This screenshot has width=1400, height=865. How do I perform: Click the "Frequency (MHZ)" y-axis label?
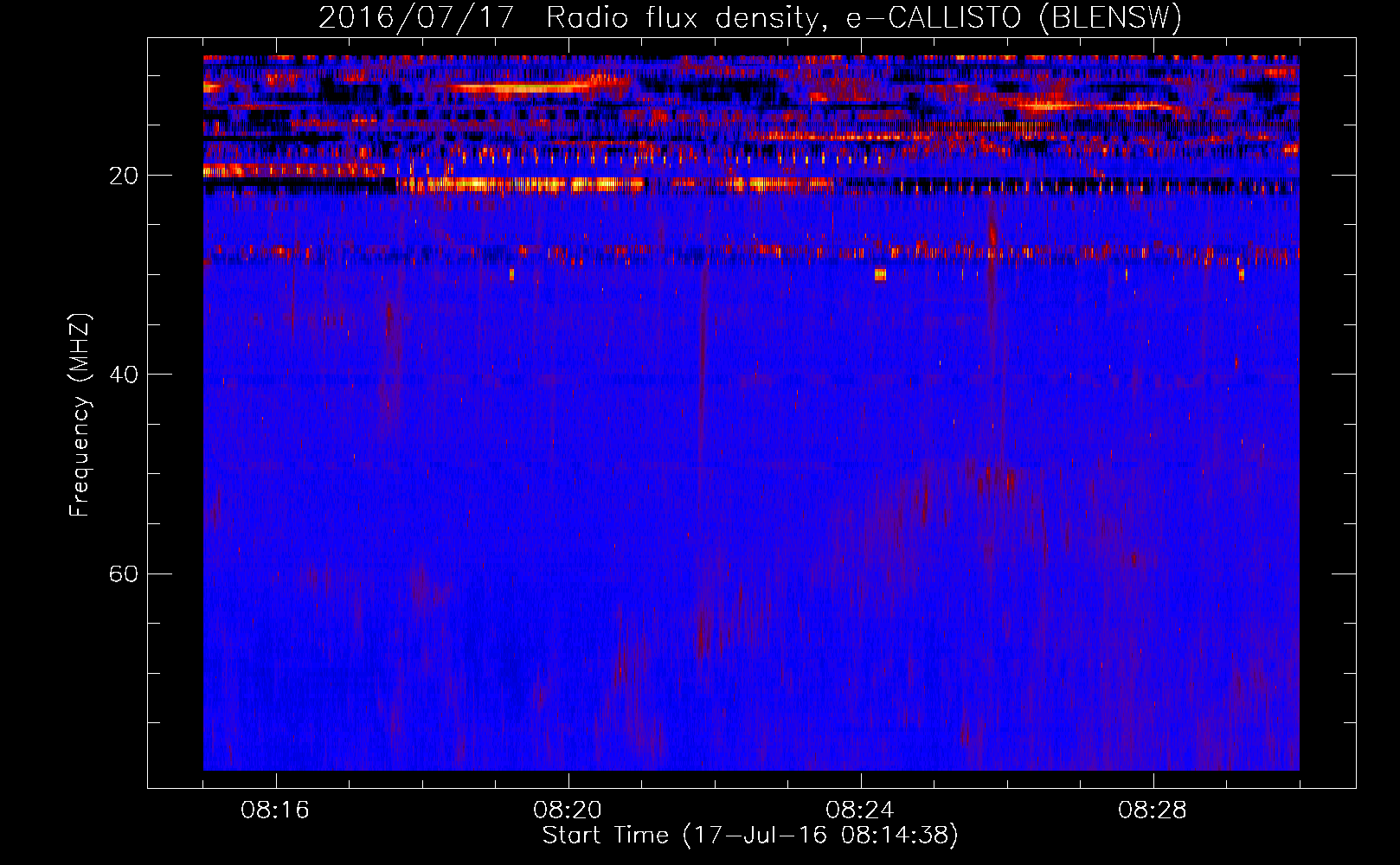point(80,415)
